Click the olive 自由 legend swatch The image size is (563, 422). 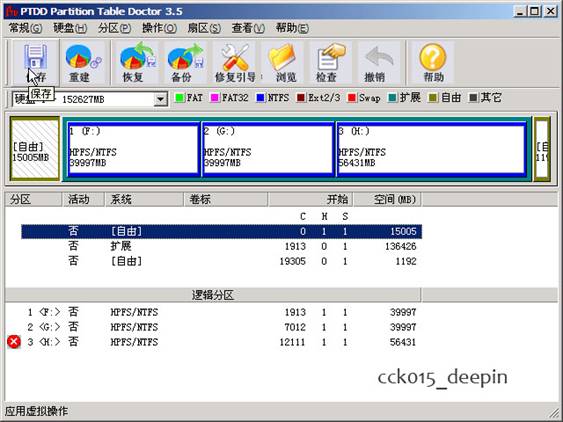(433, 98)
